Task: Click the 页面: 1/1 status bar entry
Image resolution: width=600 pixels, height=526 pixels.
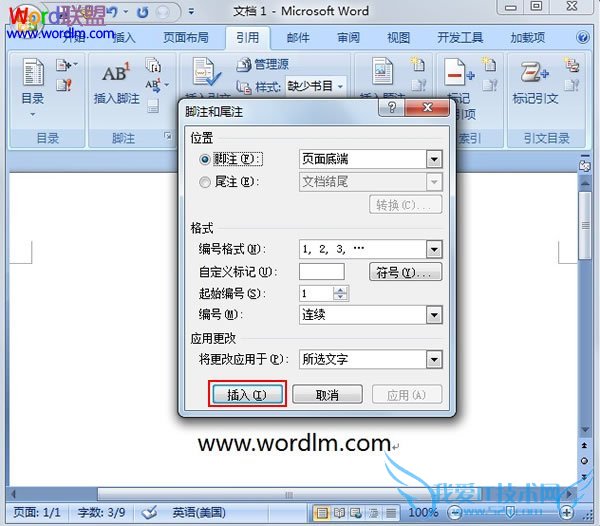Action: coord(37,513)
